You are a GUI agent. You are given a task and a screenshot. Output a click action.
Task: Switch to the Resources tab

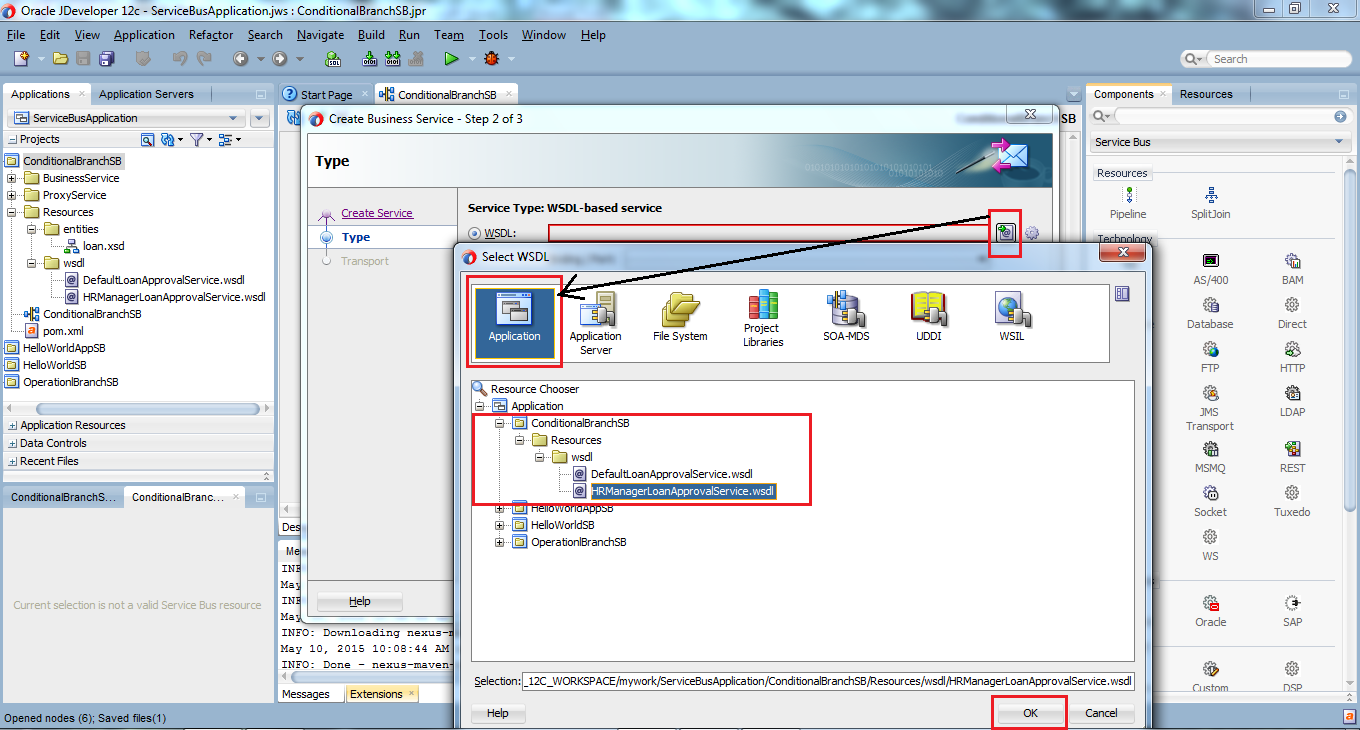coord(1206,93)
